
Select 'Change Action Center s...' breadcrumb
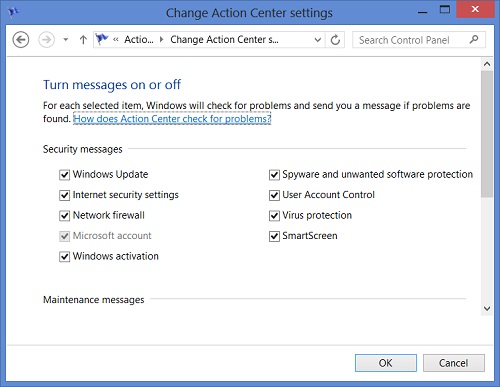tap(224, 40)
